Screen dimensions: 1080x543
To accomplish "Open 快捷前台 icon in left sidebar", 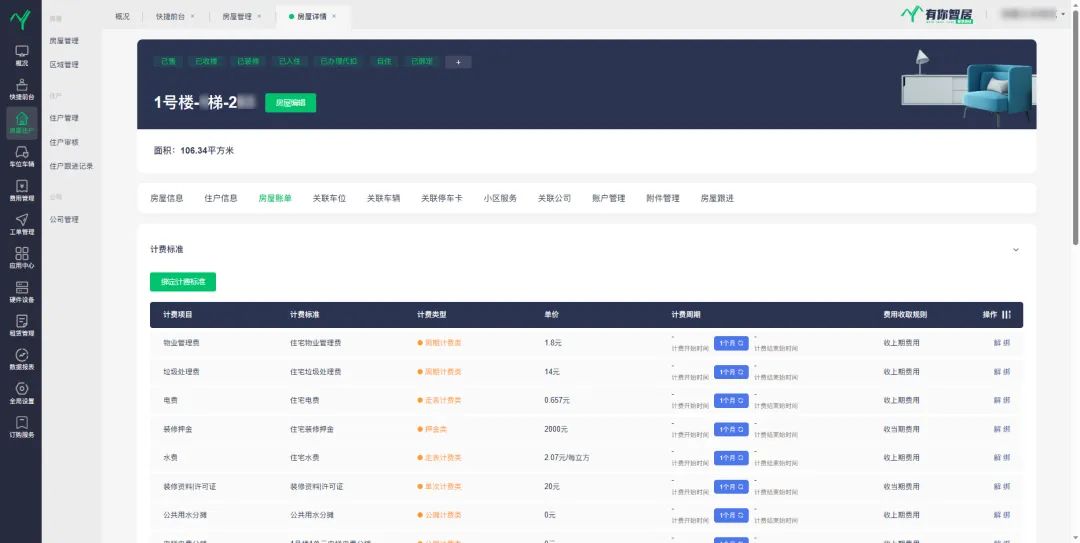I will click(x=21, y=89).
